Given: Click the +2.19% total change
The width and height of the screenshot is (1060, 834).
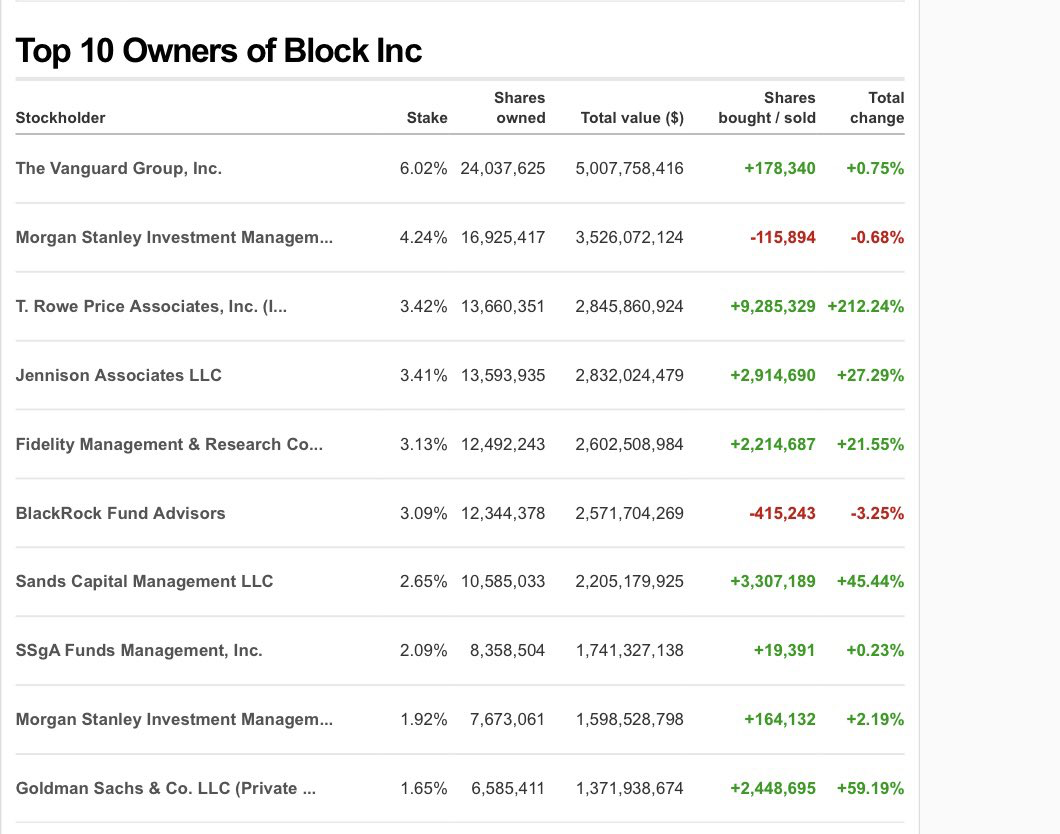Looking at the screenshot, I should coord(875,719).
